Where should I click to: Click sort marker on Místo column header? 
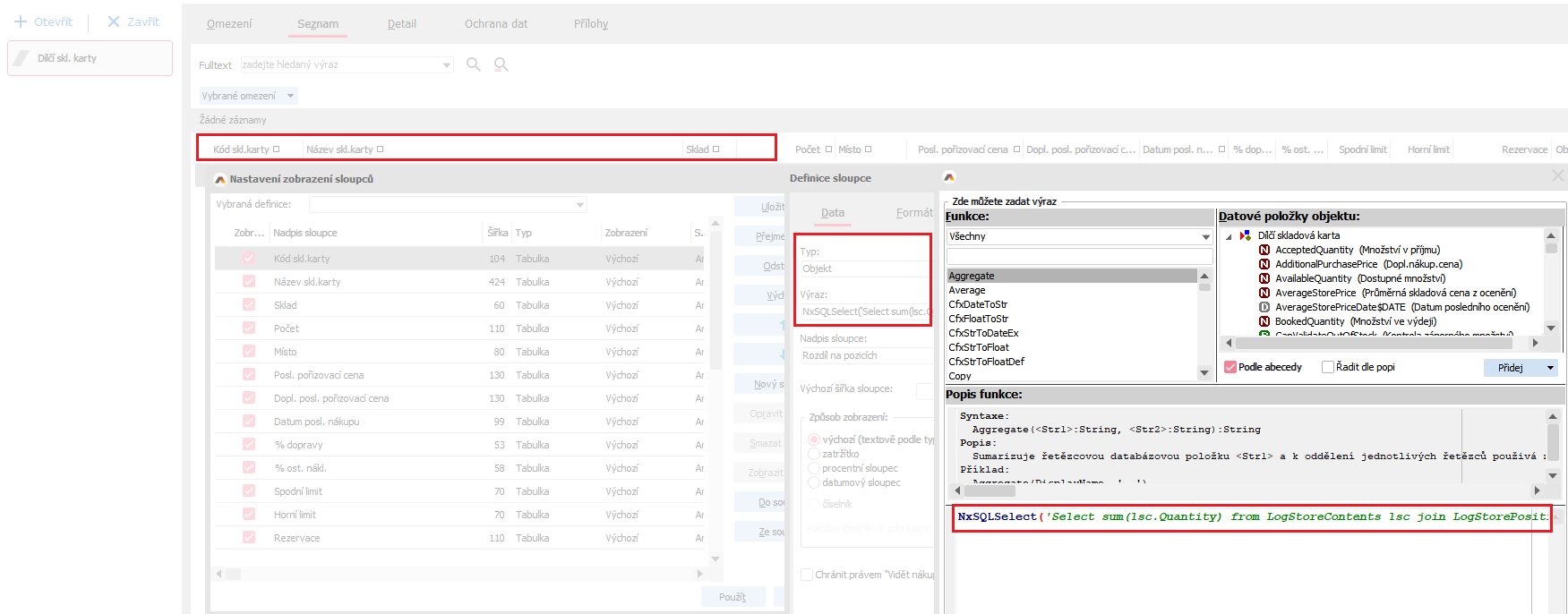pyautogui.click(x=869, y=149)
